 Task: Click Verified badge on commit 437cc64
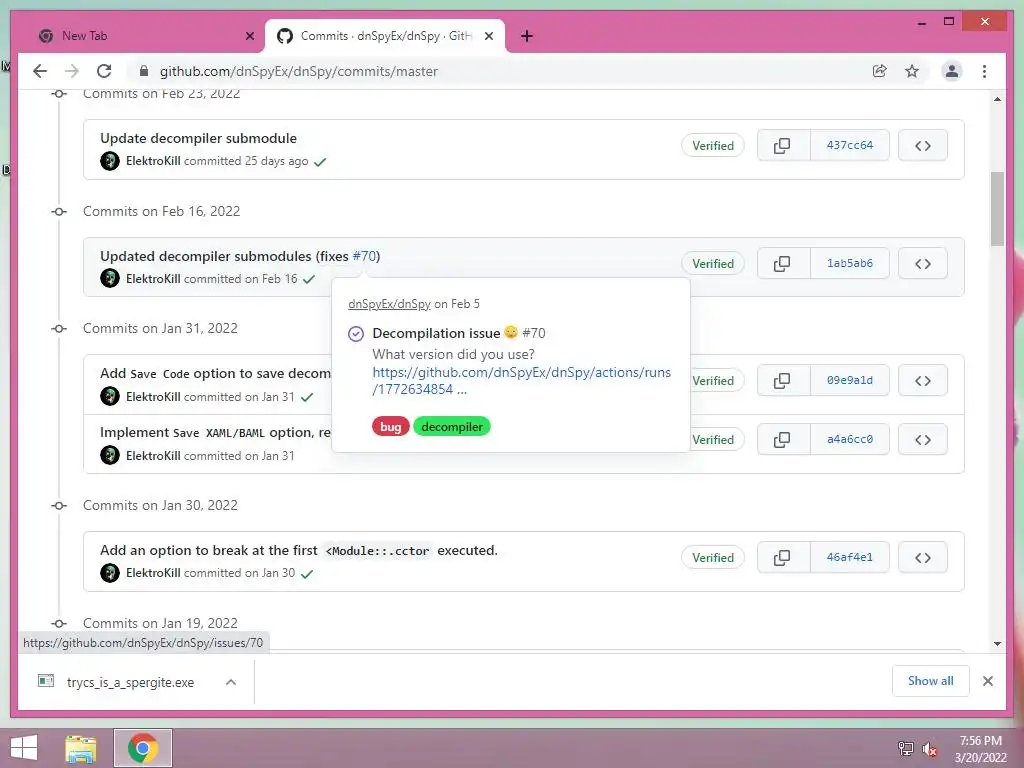click(x=713, y=146)
